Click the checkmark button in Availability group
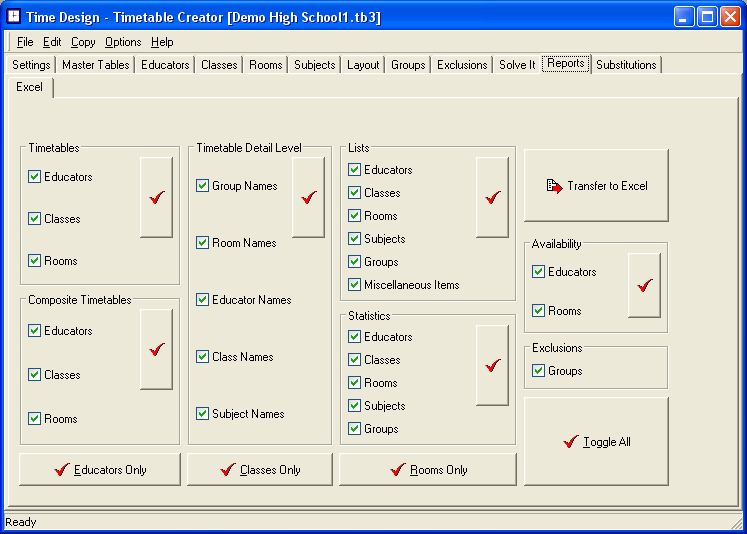This screenshot has height=534, width=747. 644,285
